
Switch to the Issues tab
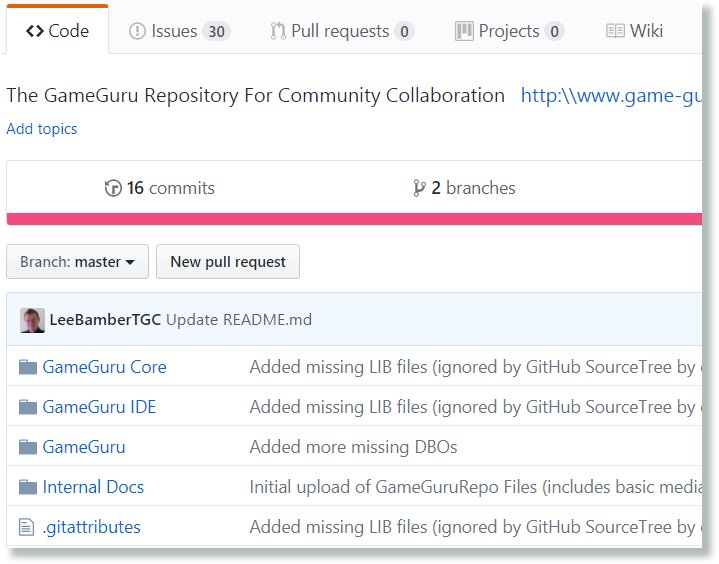[179, 31]
